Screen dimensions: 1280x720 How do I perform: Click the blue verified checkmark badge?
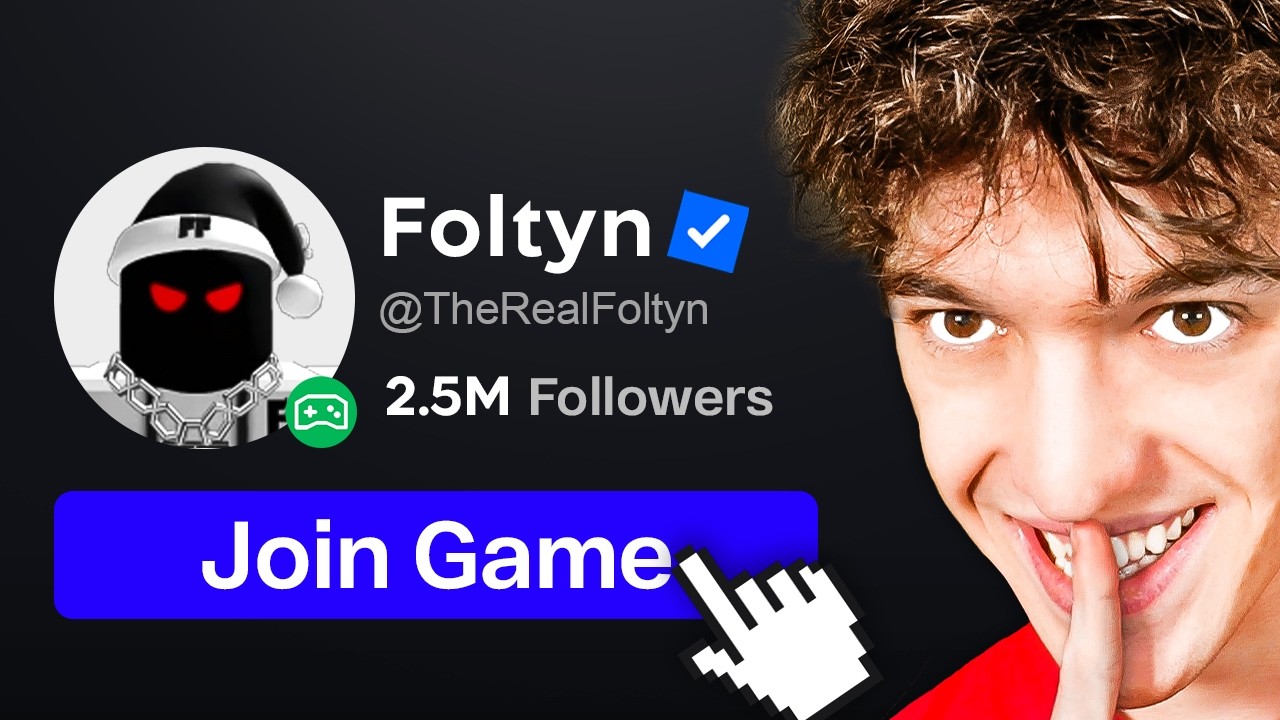708,231
